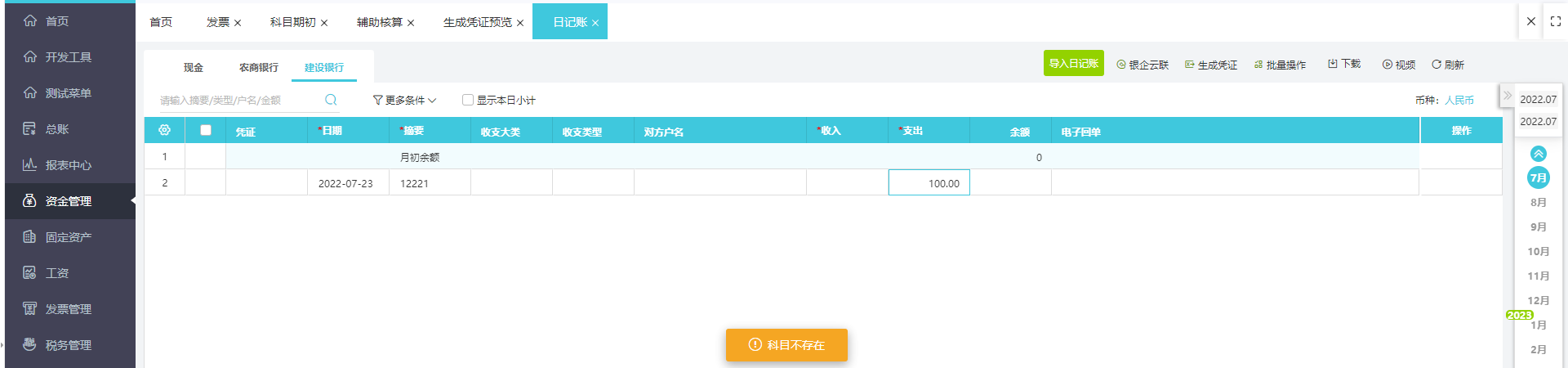
Task: Toggle fullscreen with the expand icon
Action: click(x=1555, y=21)
